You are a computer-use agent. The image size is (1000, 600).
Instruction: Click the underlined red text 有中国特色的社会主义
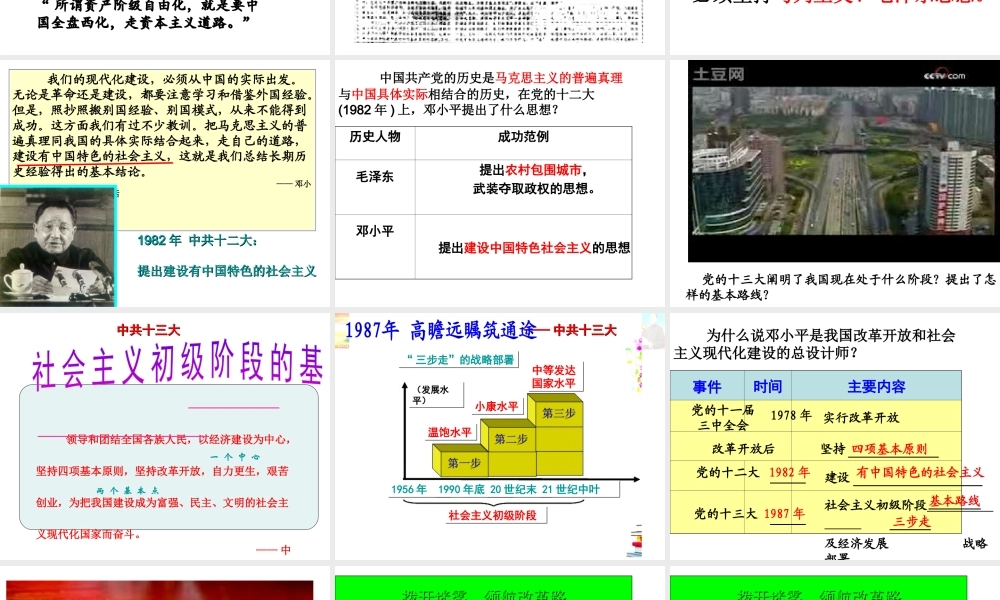pyautogui.click(x=920, y=472)
